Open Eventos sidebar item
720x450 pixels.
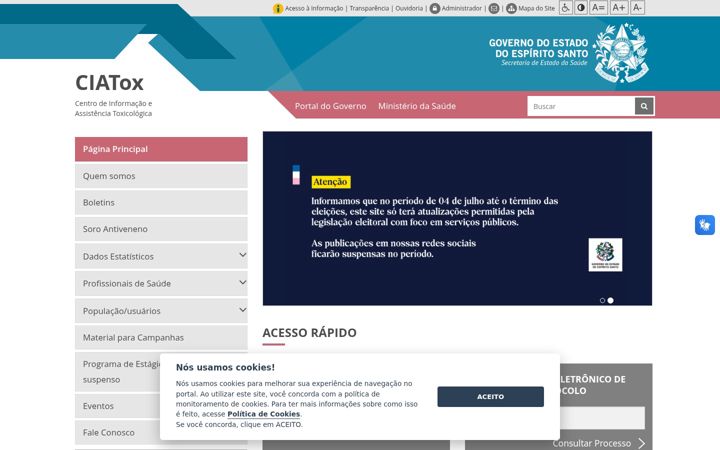coord(118,406)
